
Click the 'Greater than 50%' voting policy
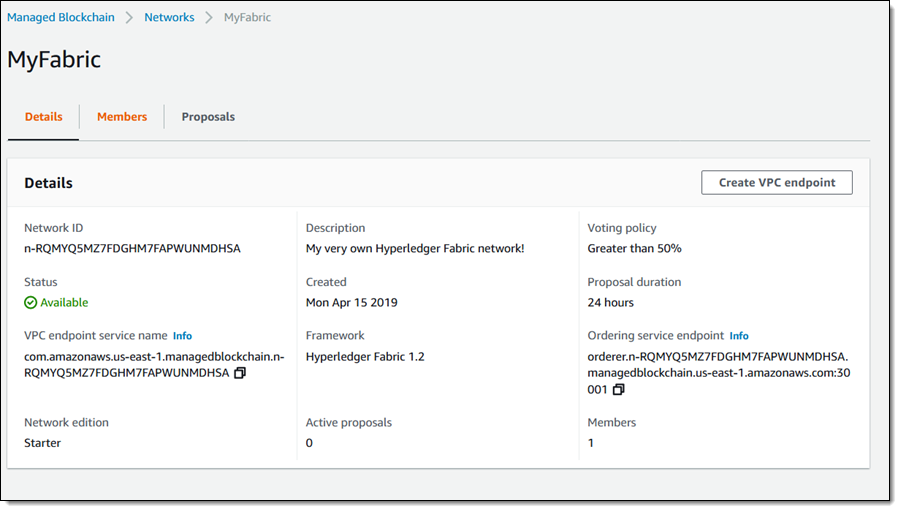click(634, 249)
